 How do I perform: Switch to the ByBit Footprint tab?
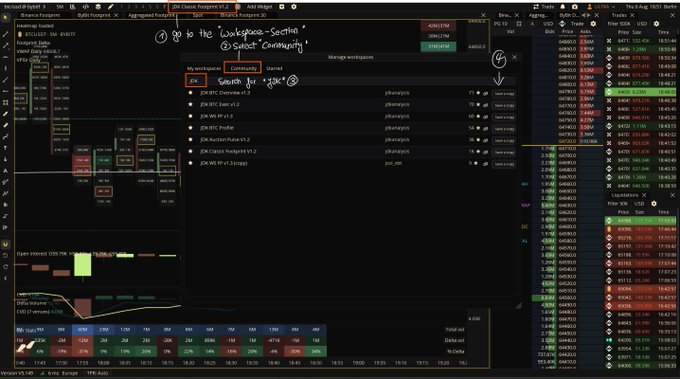(x=94, y=15)
